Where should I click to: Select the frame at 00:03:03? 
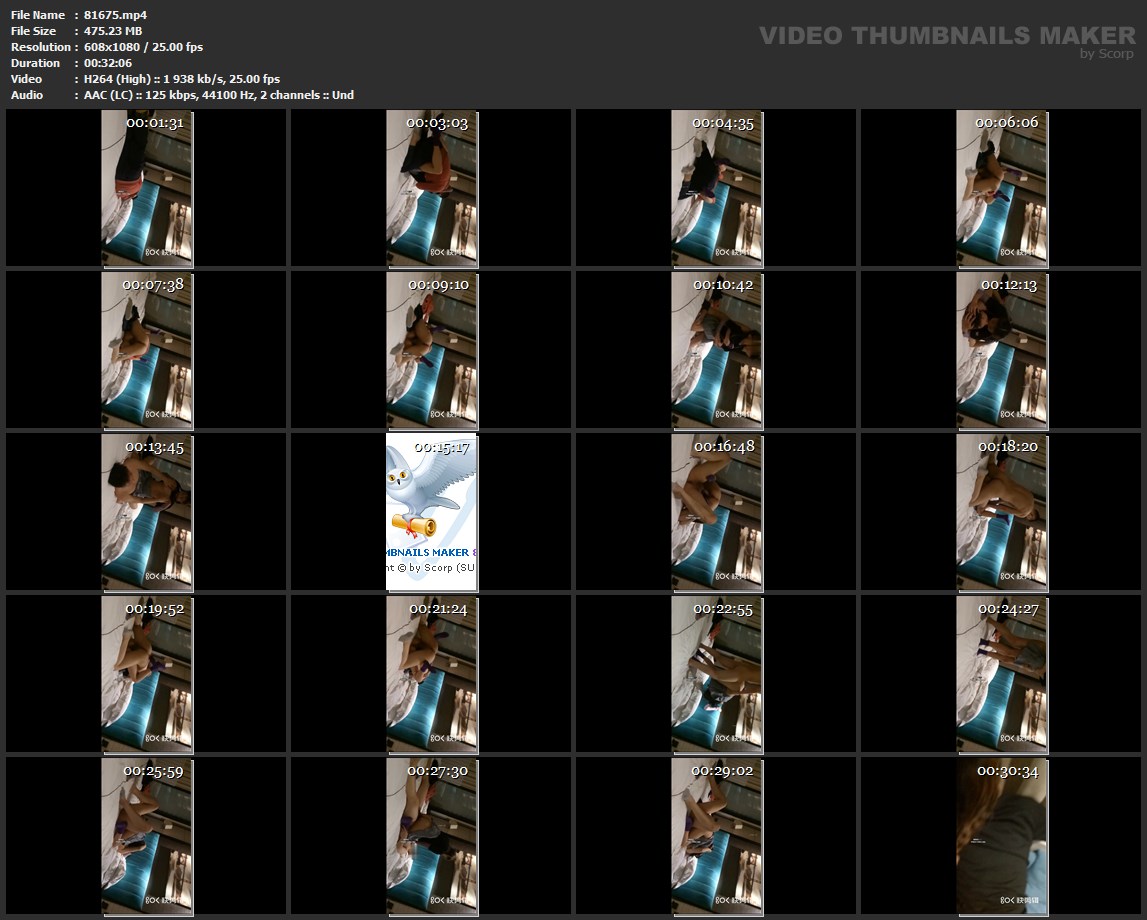[432, 188]
